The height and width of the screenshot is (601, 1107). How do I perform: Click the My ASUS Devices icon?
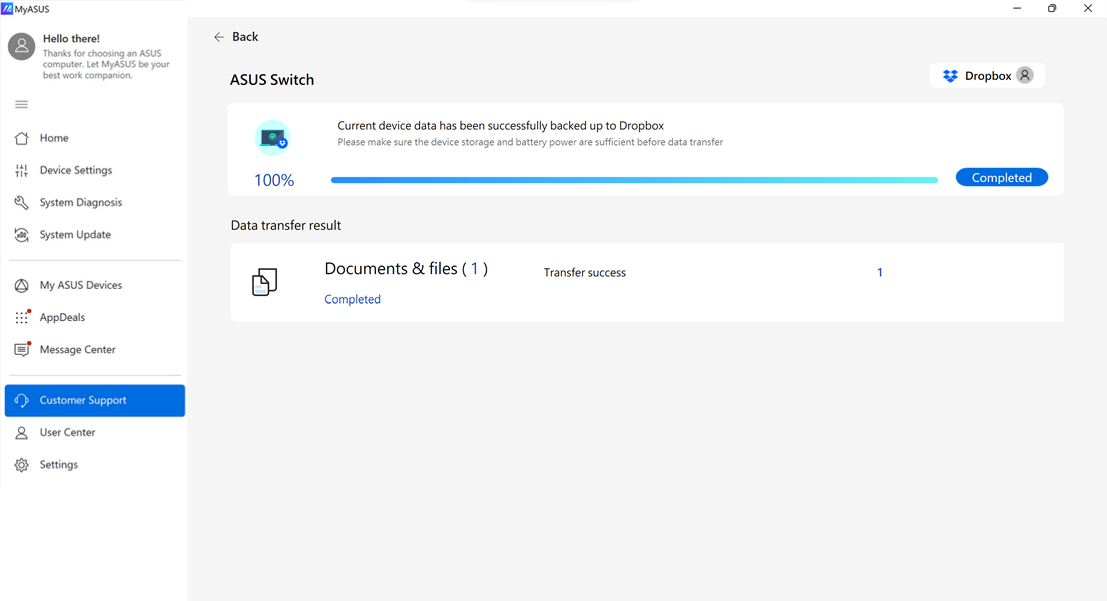coord(21,286)
